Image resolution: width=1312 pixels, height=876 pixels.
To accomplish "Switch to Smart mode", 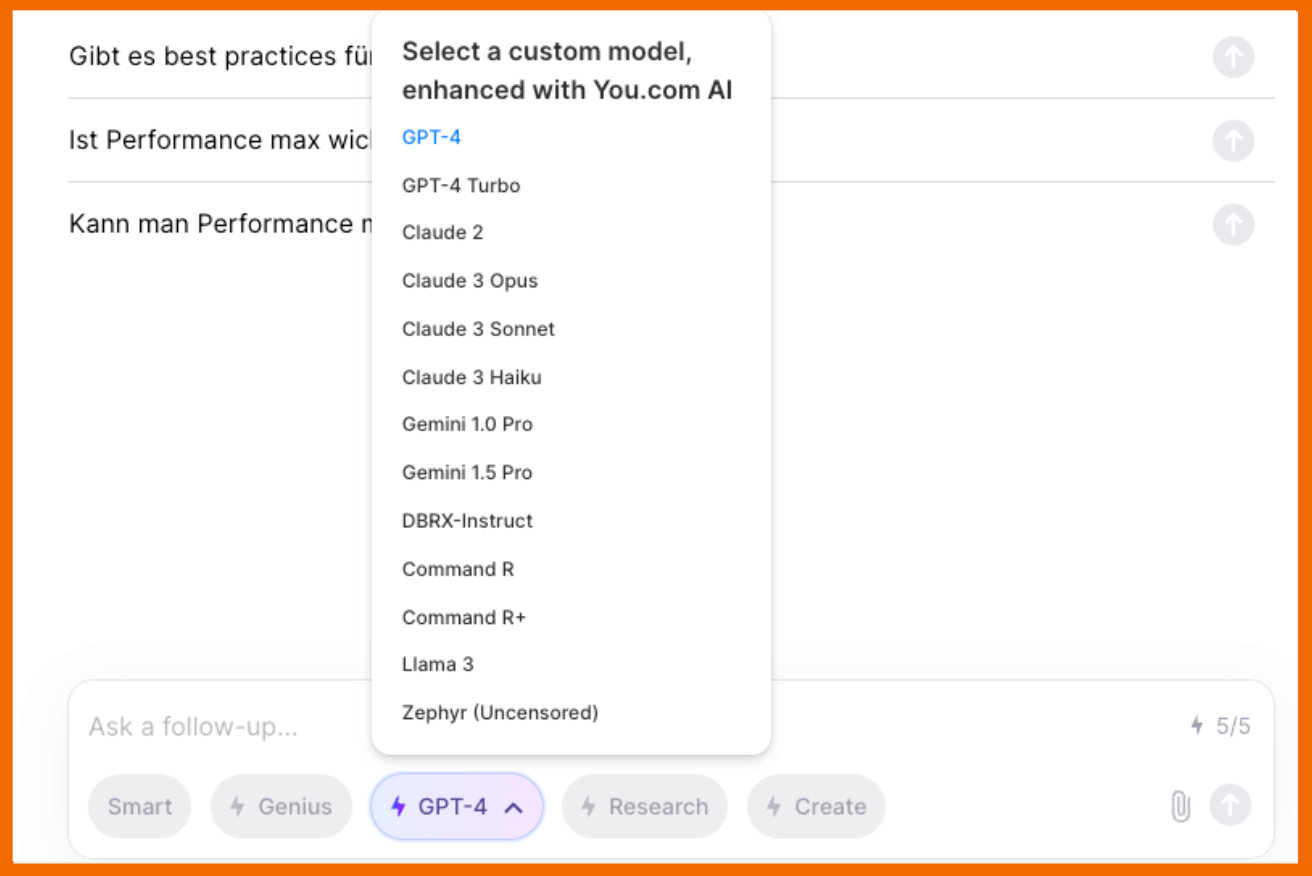I will click(139, 807).
